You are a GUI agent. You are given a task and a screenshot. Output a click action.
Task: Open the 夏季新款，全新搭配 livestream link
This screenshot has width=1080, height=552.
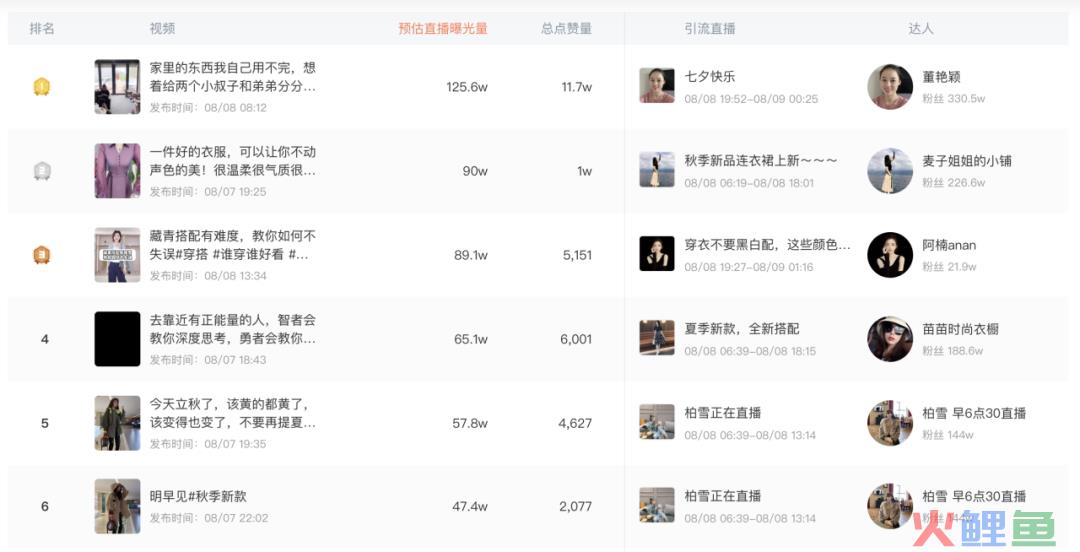[x=742, y=329]
